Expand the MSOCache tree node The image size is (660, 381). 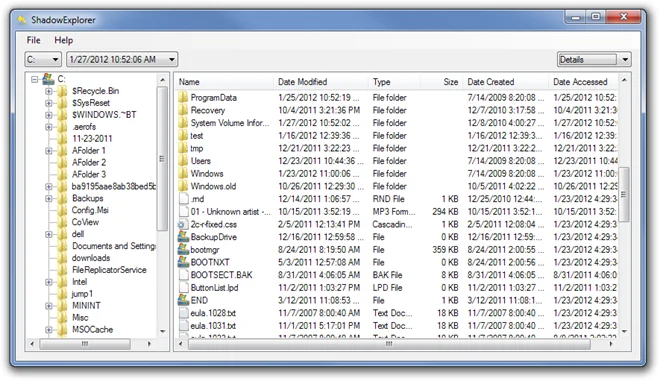pos(49,330)
